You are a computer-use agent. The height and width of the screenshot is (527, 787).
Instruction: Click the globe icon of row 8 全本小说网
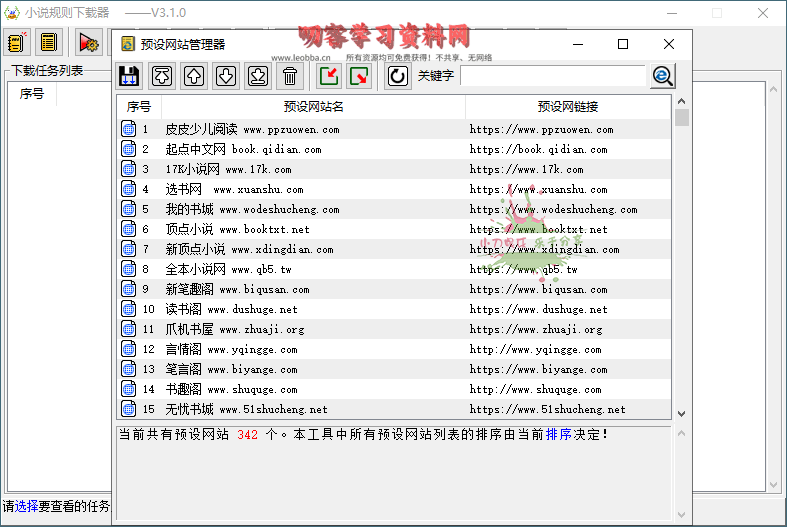click(x=128, y=269)
